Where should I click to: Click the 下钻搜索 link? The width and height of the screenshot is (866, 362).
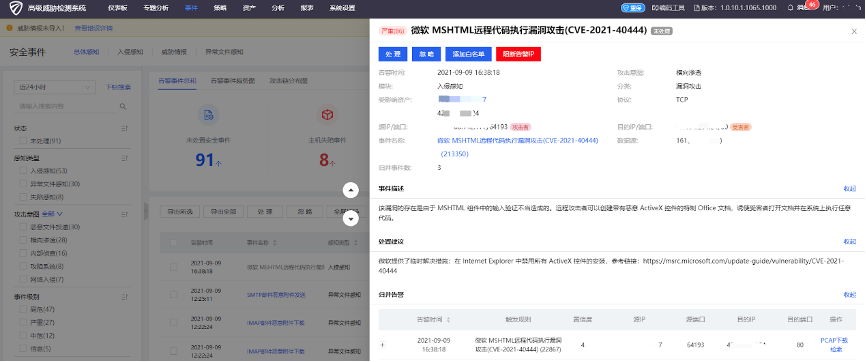pyautogui.click(x=118, y=87)
